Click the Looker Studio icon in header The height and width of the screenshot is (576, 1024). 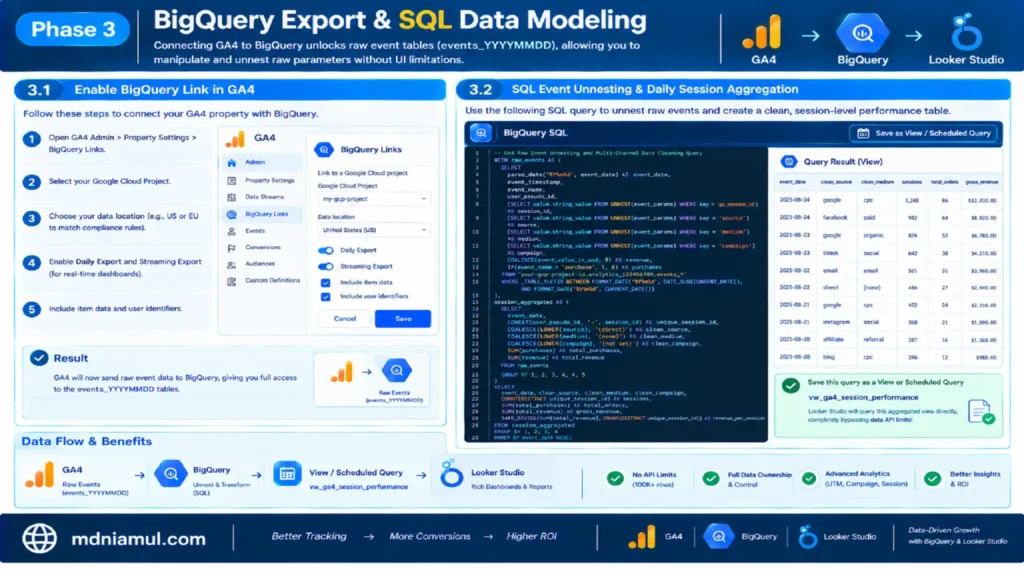(966, 31)
